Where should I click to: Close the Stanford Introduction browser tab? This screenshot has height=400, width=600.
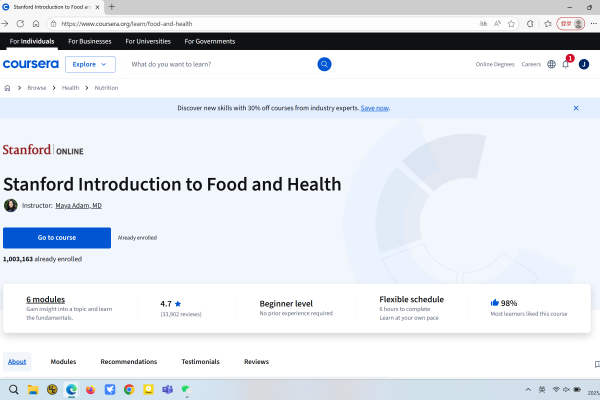pos(97,7)
